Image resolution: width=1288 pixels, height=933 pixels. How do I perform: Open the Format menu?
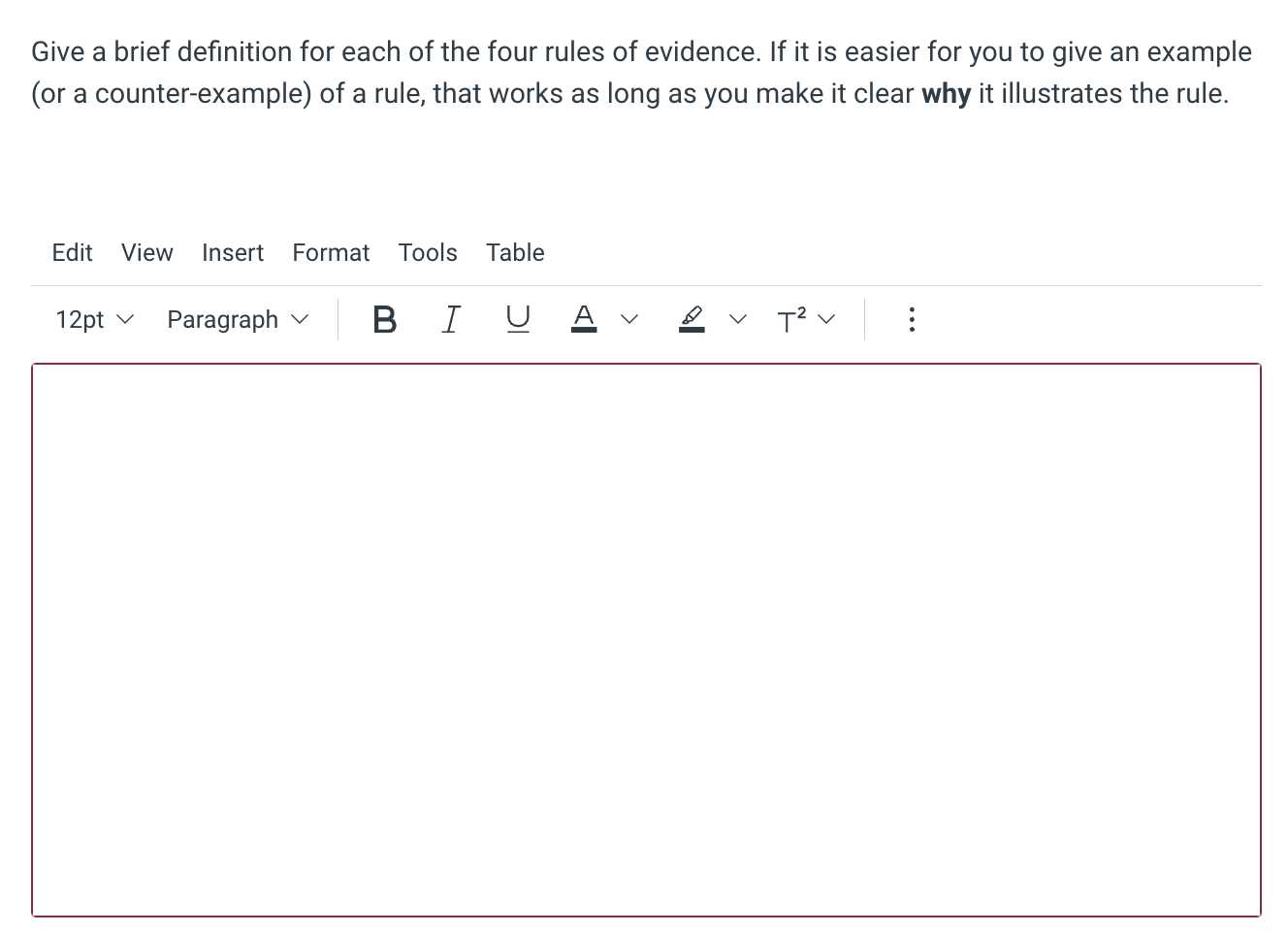(x=331, y=252)
